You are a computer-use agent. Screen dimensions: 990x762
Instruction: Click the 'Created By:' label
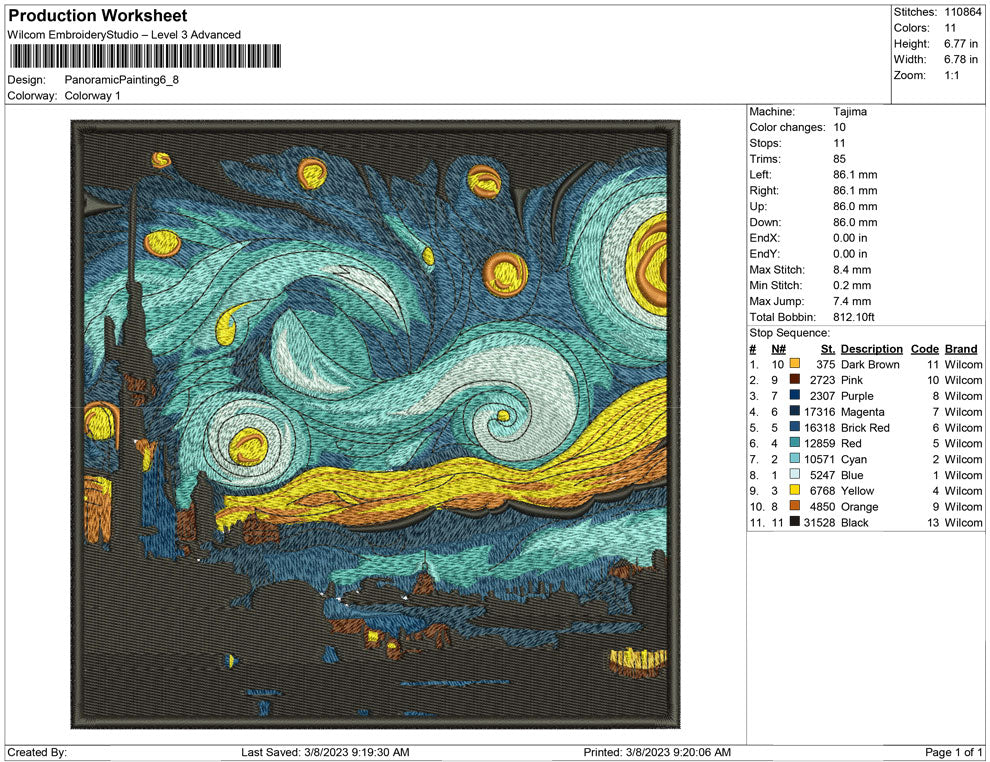pos(37,752)
